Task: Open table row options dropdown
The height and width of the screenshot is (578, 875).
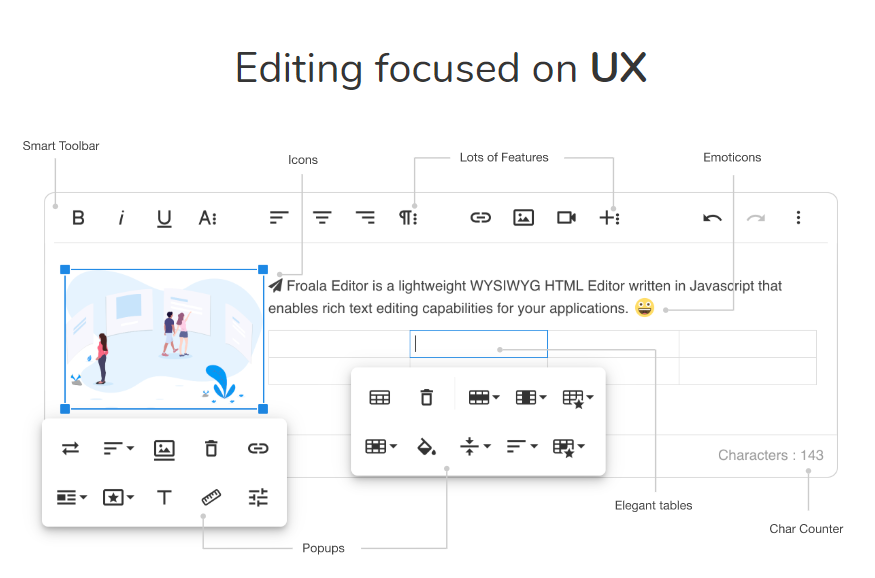Action: [x=484, y=398]
